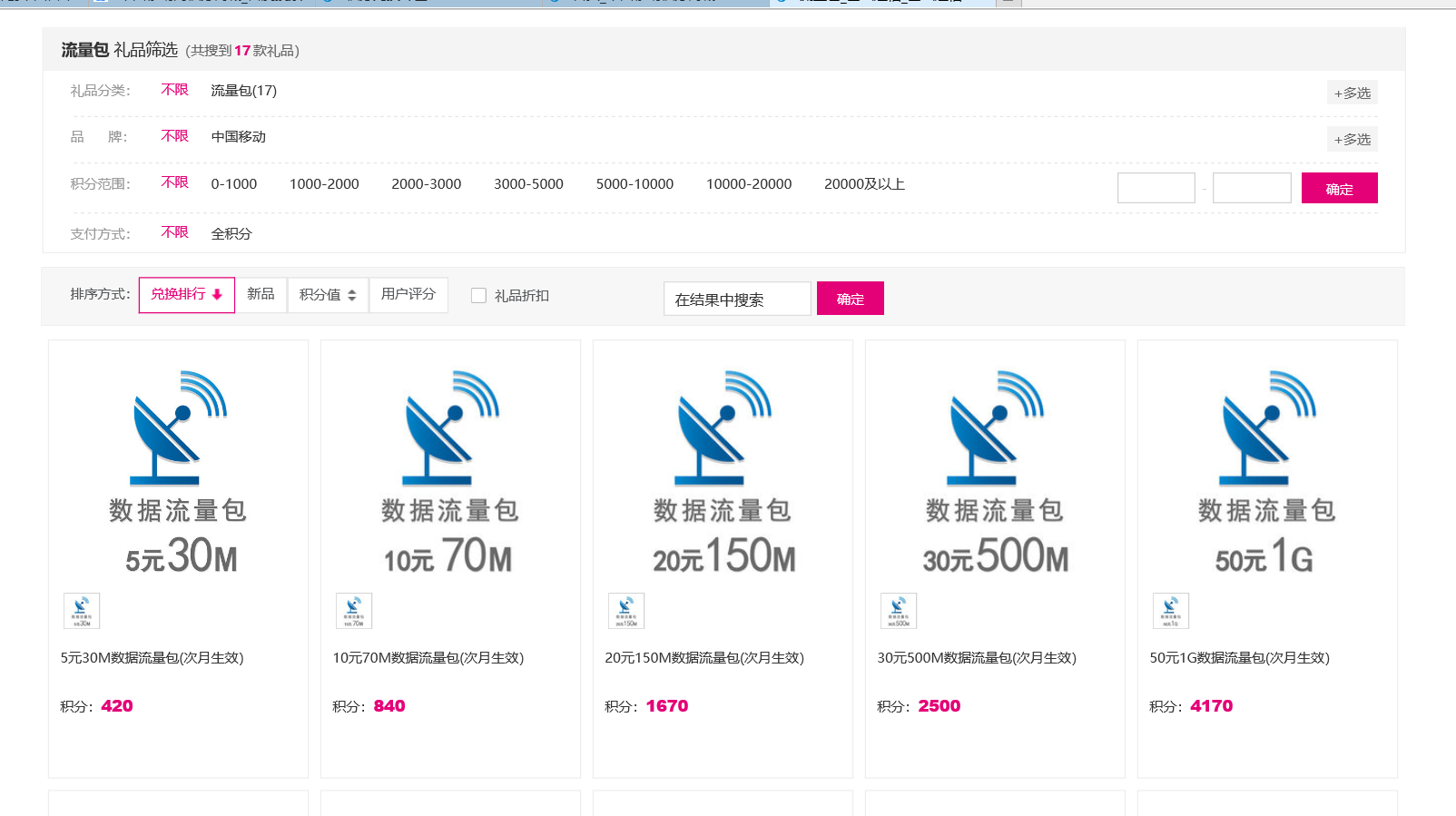This screenshot has width=1456, height=816.
Task: Click +多选 in 礼品分类 row
Action: tap(1353, 93)
